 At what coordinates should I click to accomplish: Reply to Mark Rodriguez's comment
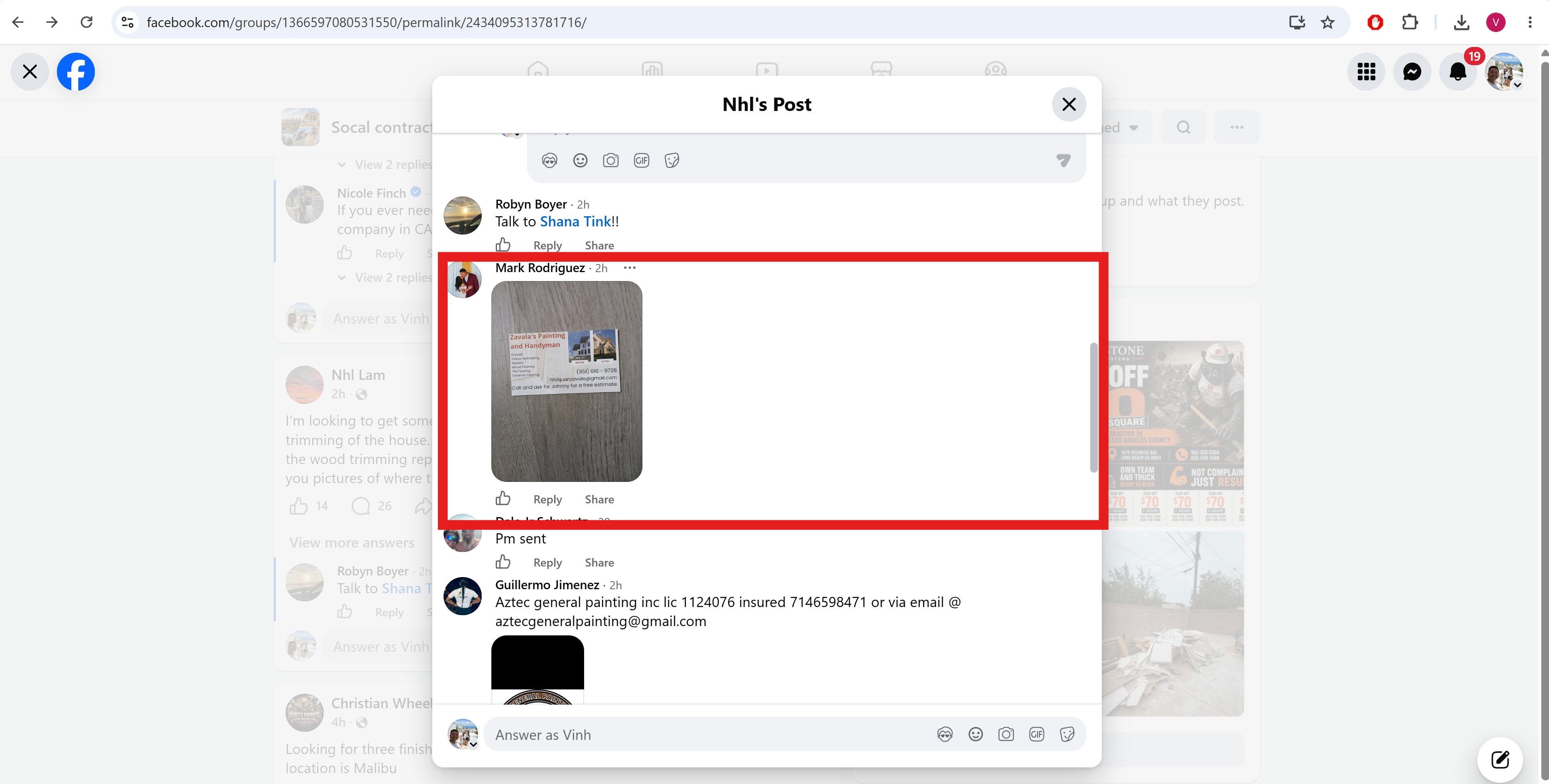point(547,499)
